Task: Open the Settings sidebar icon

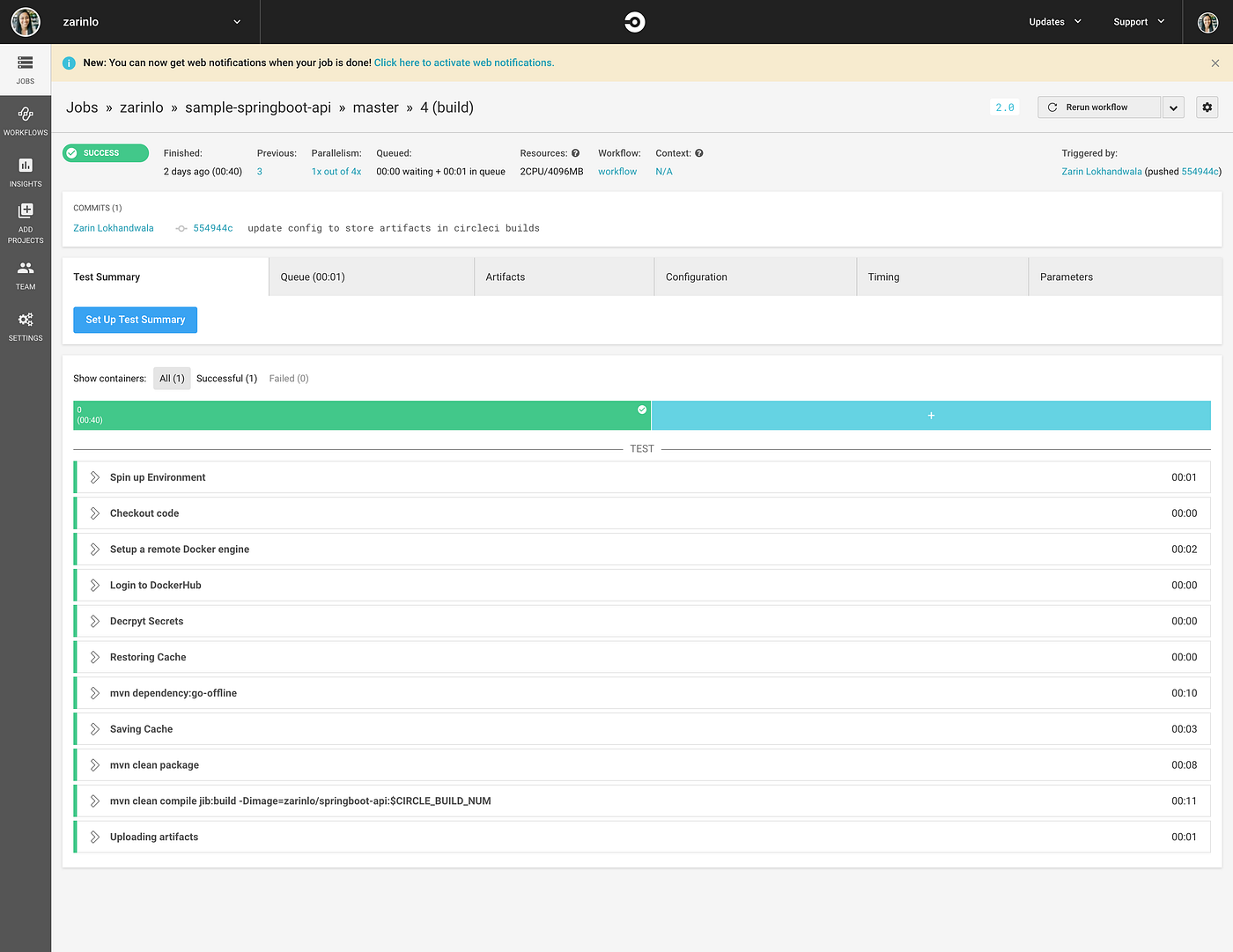Action: pyautogui.click(x=26, y=326)
